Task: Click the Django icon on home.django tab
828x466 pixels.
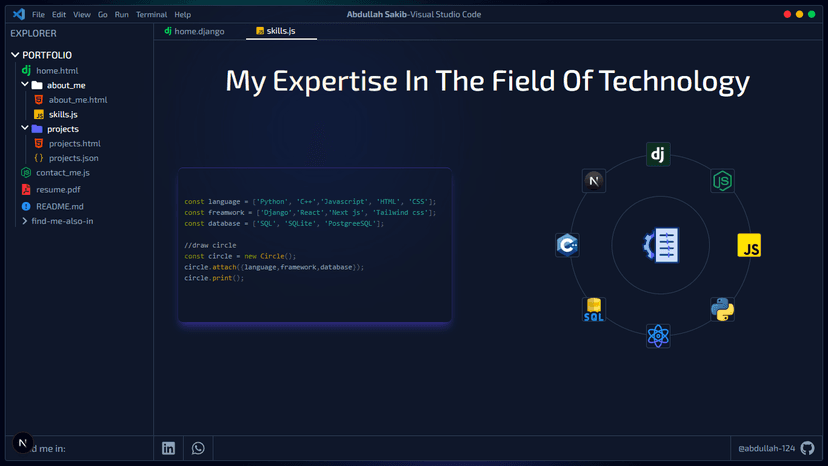Action: [x=168, y=31]
